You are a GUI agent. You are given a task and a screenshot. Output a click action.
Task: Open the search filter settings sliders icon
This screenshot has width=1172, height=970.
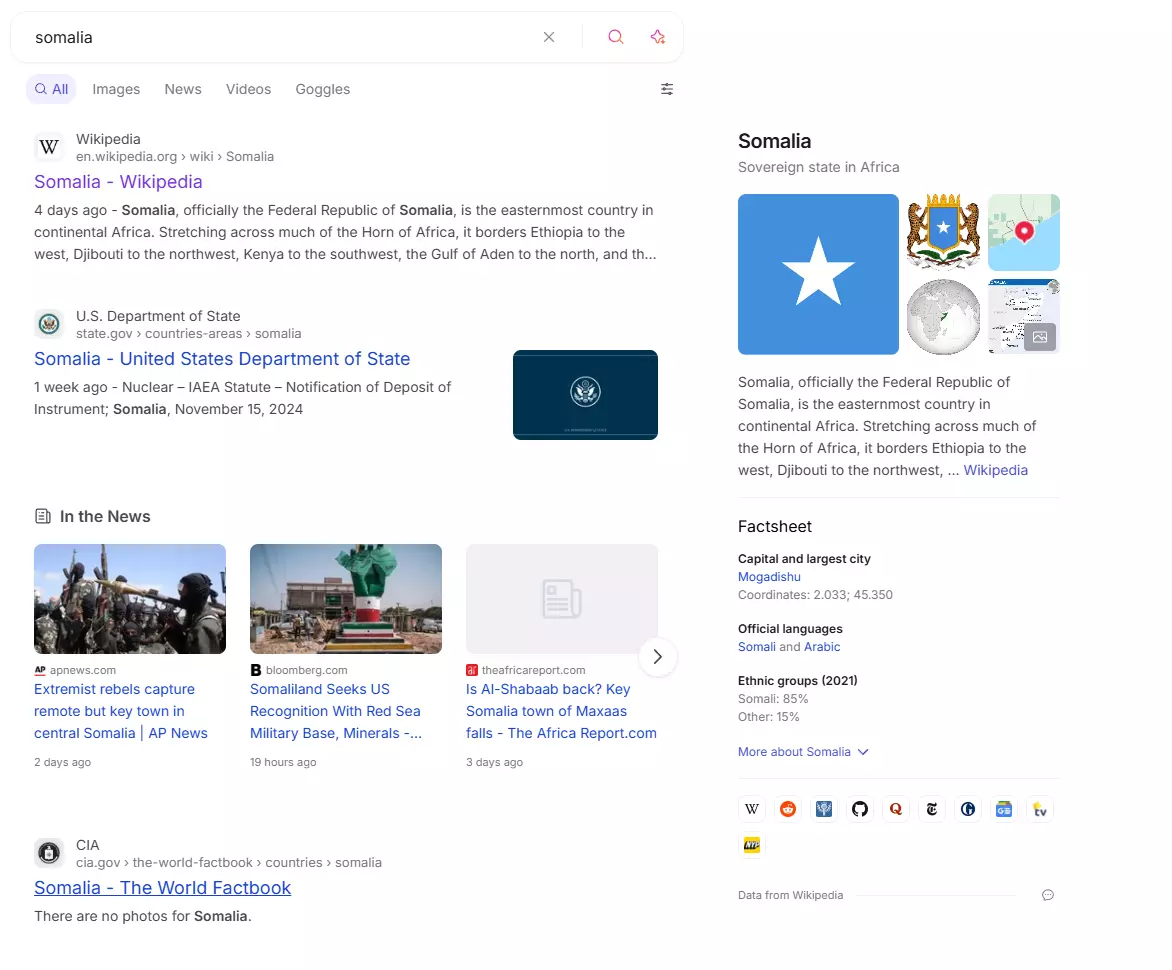tap(667, 89)
